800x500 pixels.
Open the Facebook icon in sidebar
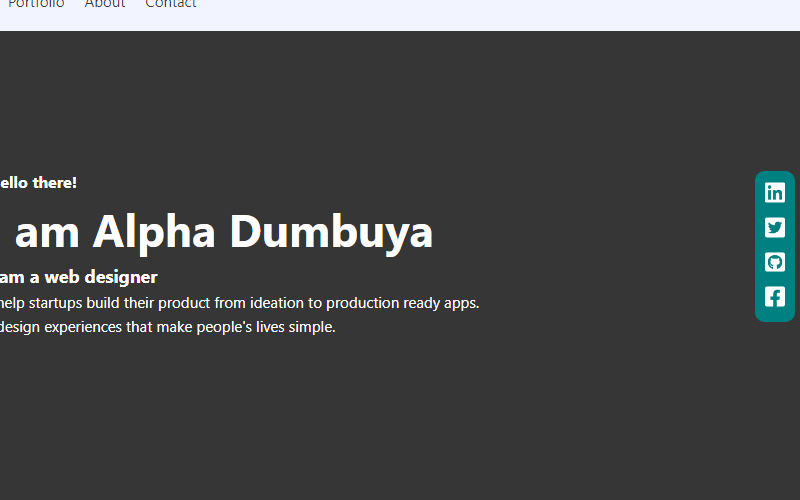pyautogui.click(x=774, y=297)
